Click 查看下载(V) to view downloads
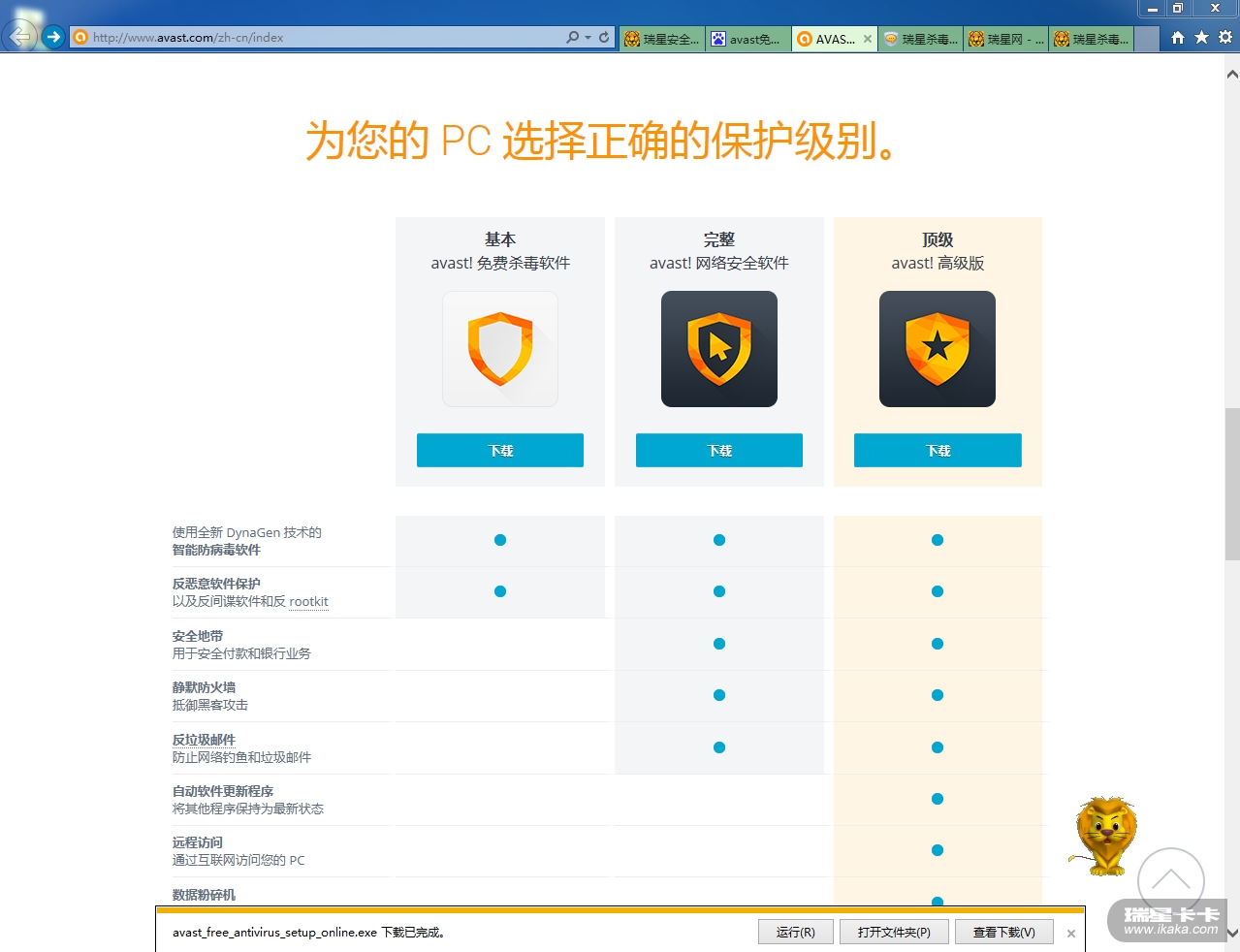 pos(1004,932)
